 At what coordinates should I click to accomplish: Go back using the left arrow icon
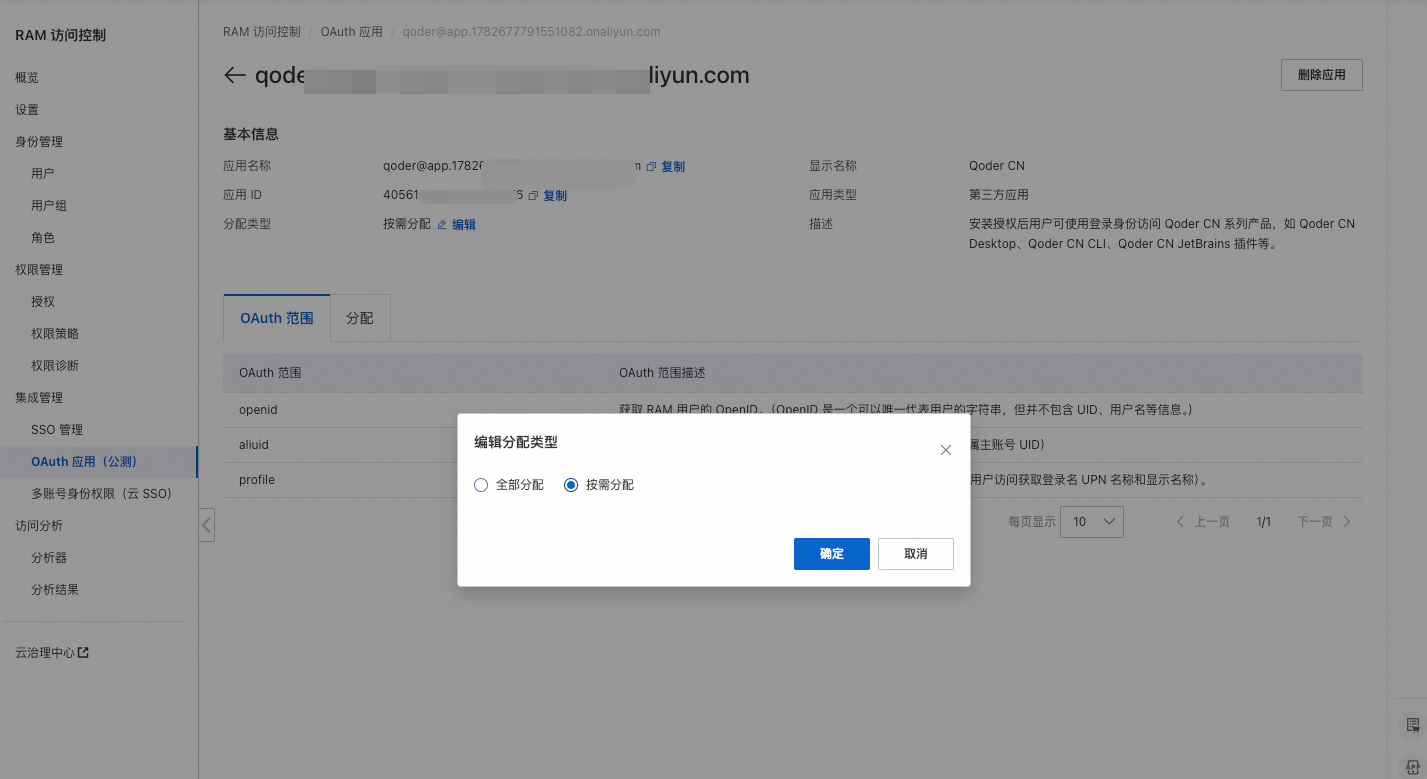[x=235, y=75]
